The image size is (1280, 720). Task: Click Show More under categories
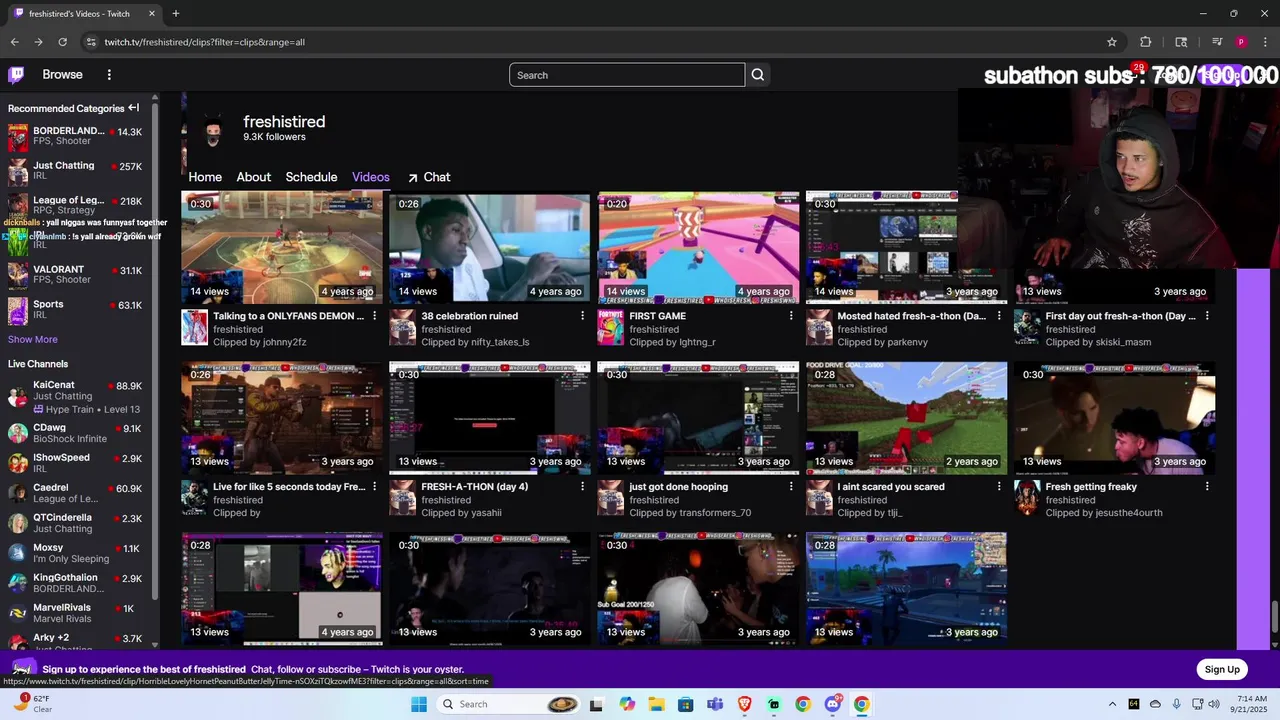coord(33,340)
